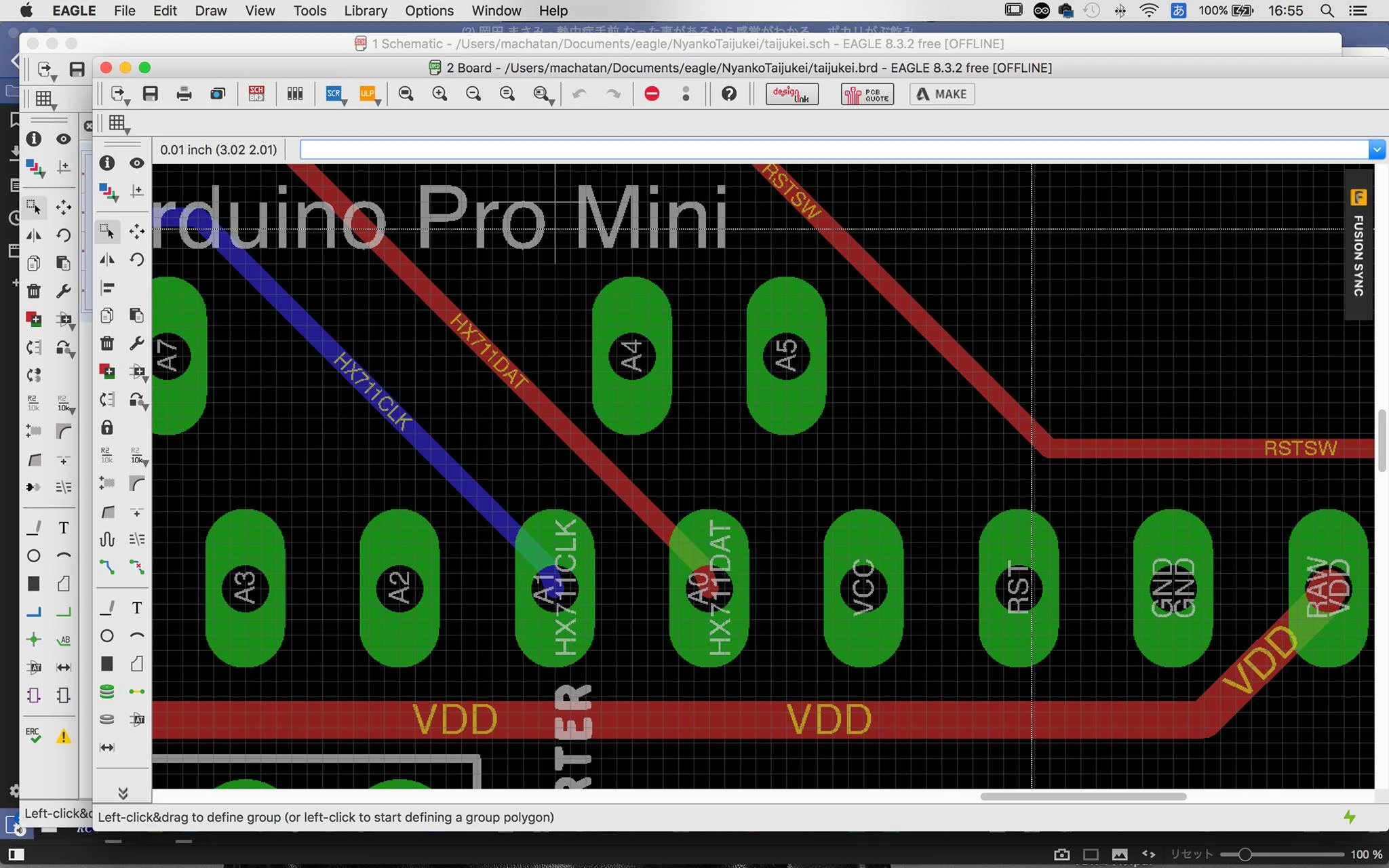1389x868 pixels.
Task: Run ERC check in the Schematic window
Action: (33, 736)
